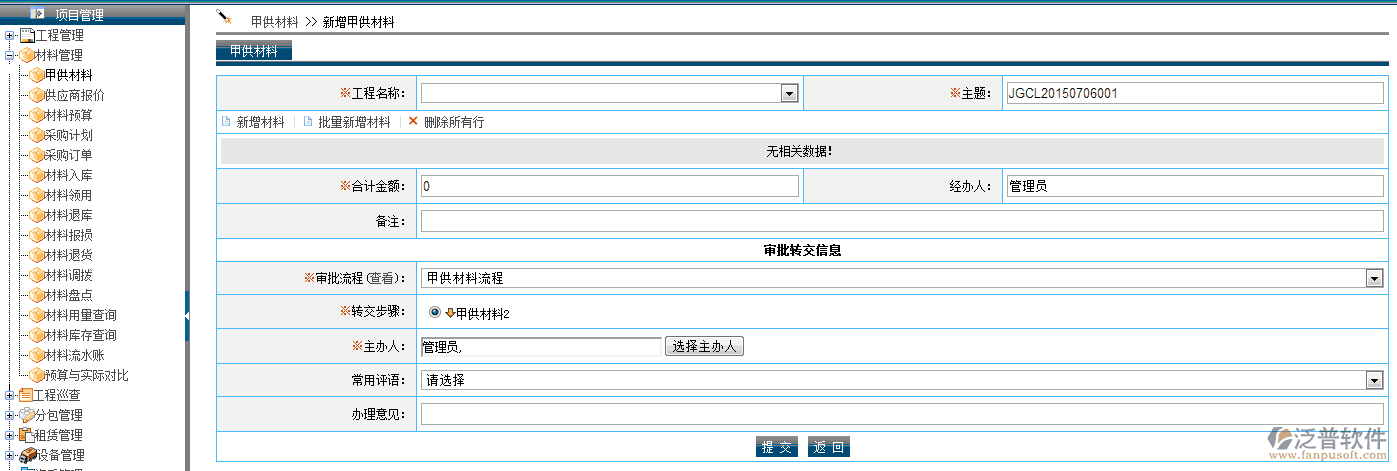This screenshot has width=1397, height=471.
Task: Click 批量新增材料 to batch add
Action: click(x=354, y=122)
